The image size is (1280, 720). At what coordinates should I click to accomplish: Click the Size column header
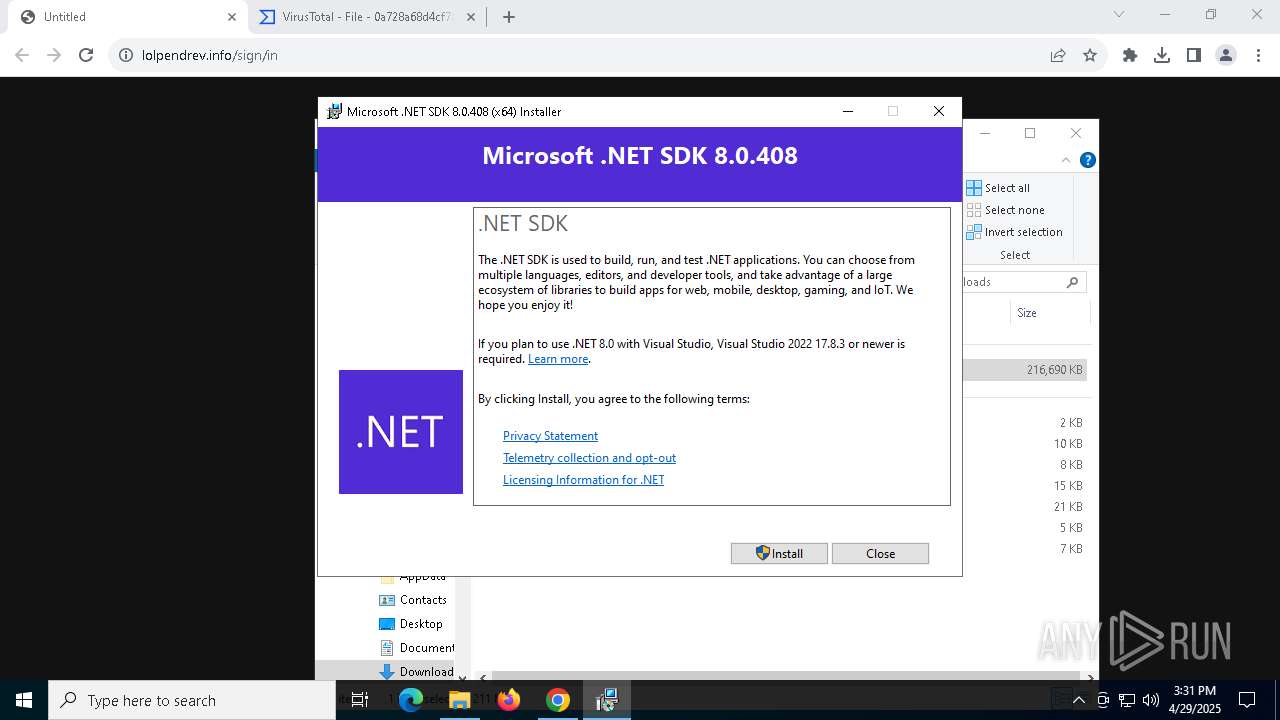click(1027, 313)
